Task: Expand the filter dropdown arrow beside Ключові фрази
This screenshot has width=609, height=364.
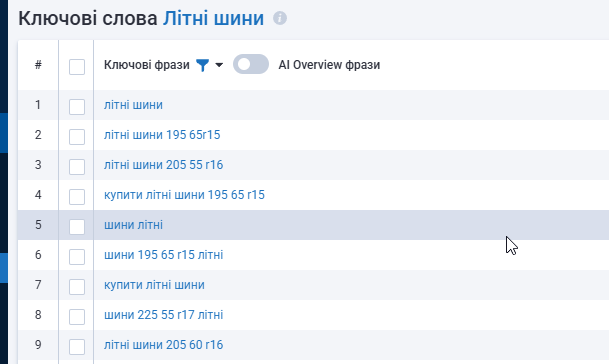Action: (x=219, y=65)
